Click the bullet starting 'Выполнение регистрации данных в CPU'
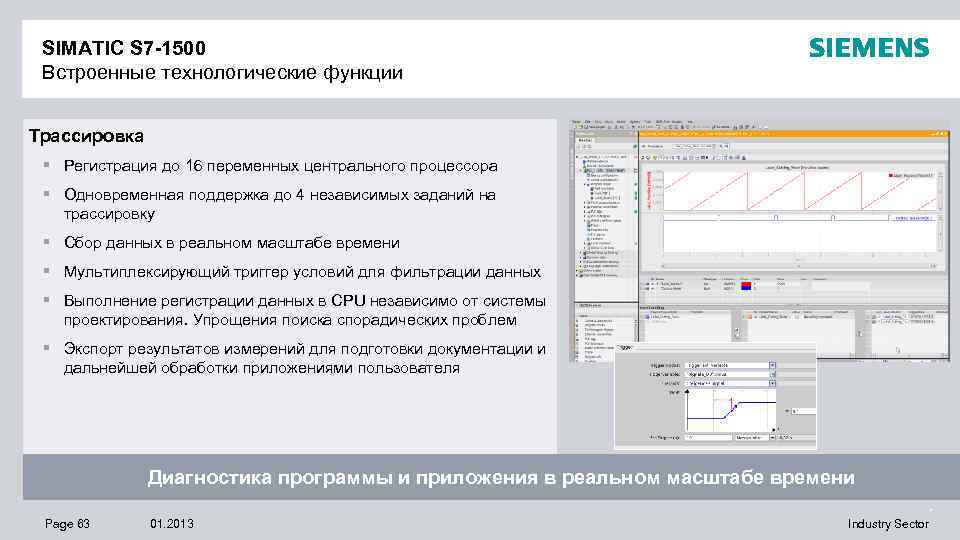 (304, 310)
